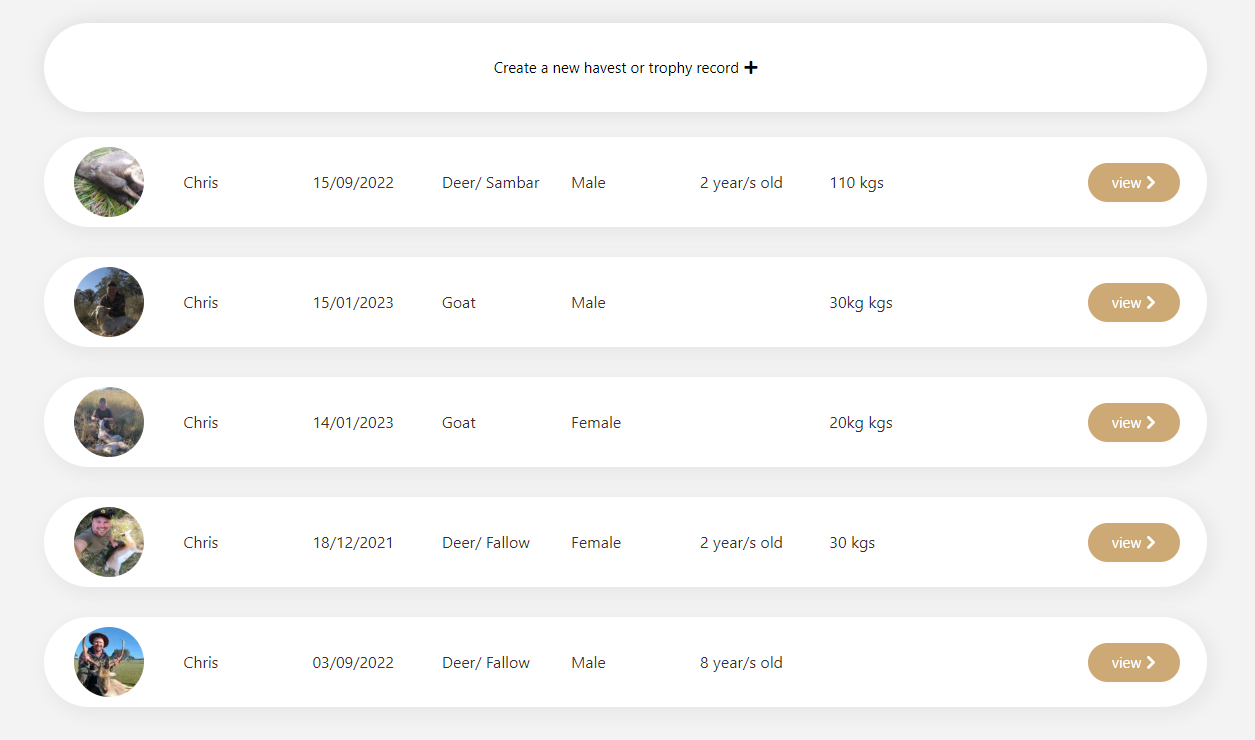
Task: View the female Goat harvest record
Action: [x=1133, y=422]
